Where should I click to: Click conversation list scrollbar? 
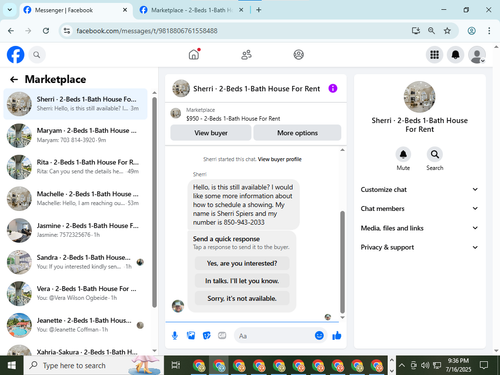[x=154, y=202]
